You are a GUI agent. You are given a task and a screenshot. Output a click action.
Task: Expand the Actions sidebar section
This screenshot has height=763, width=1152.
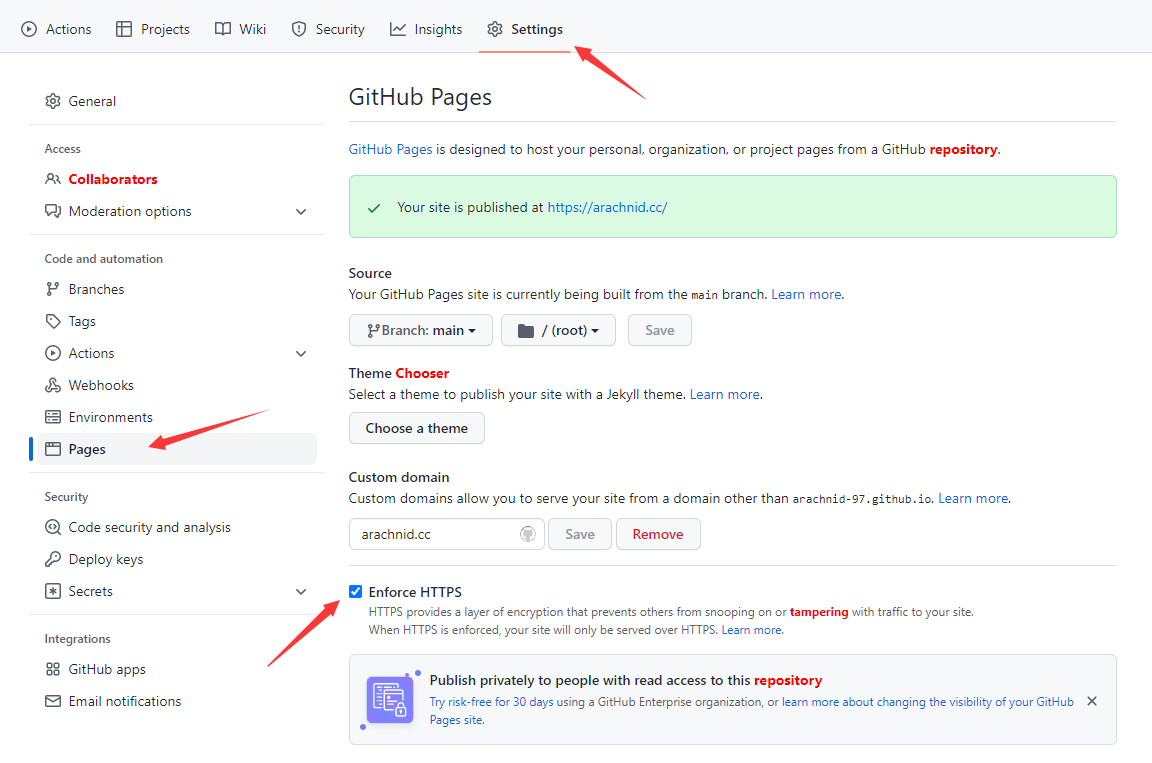(301, 353)
